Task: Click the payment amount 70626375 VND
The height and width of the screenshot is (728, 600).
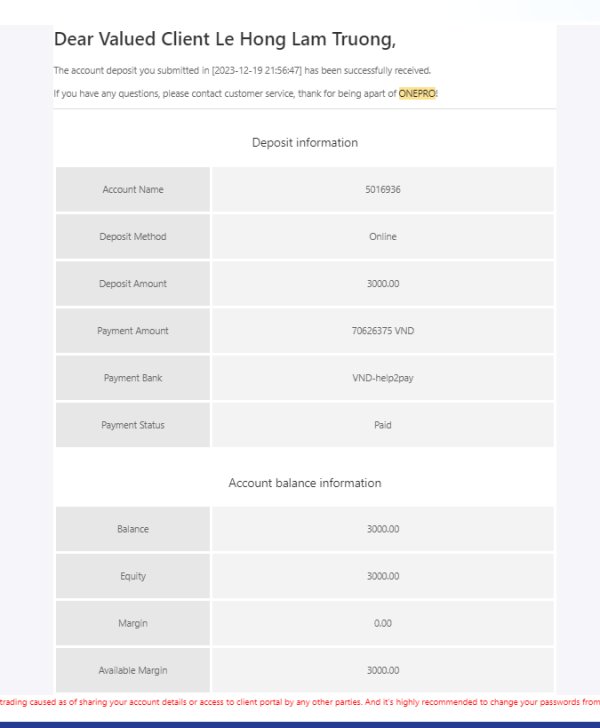Action: pyautogui.click(x=382, y=331)
